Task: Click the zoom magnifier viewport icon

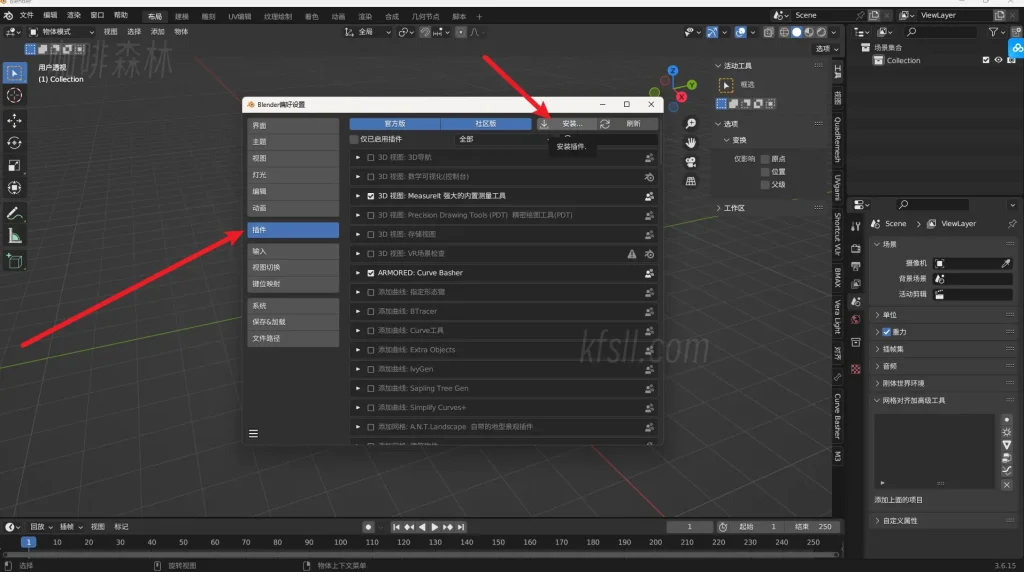Action: [691, 123]
